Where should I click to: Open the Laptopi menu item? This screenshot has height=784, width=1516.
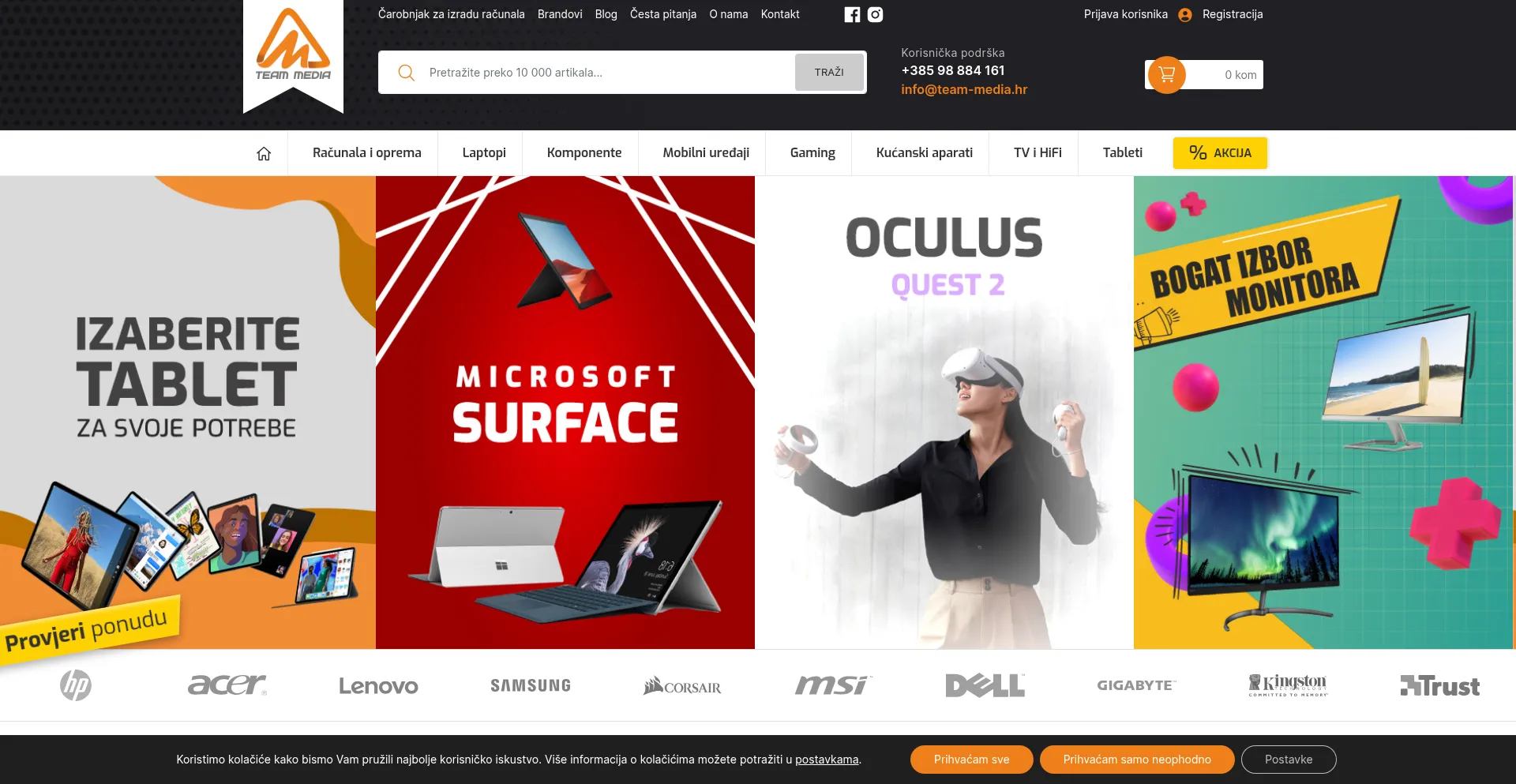pos(484,153)
